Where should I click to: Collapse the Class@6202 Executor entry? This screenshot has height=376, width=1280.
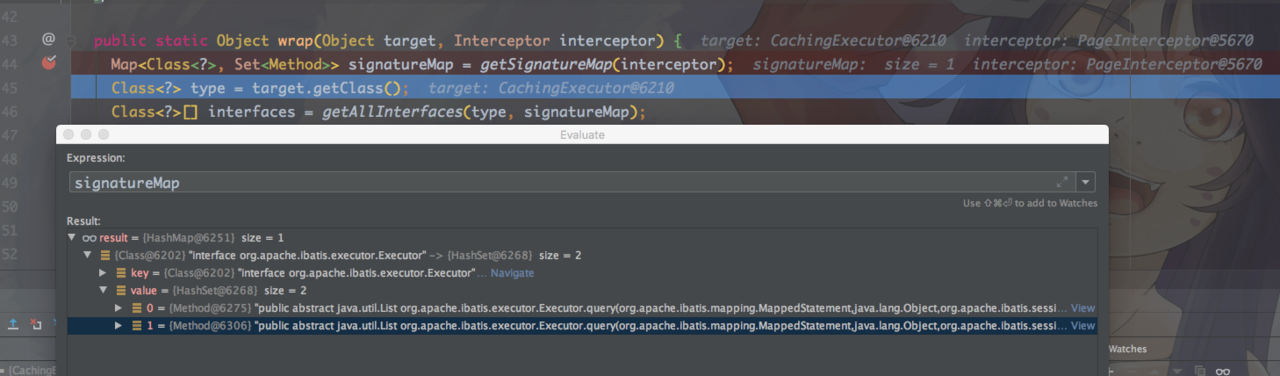click(88, 255)
